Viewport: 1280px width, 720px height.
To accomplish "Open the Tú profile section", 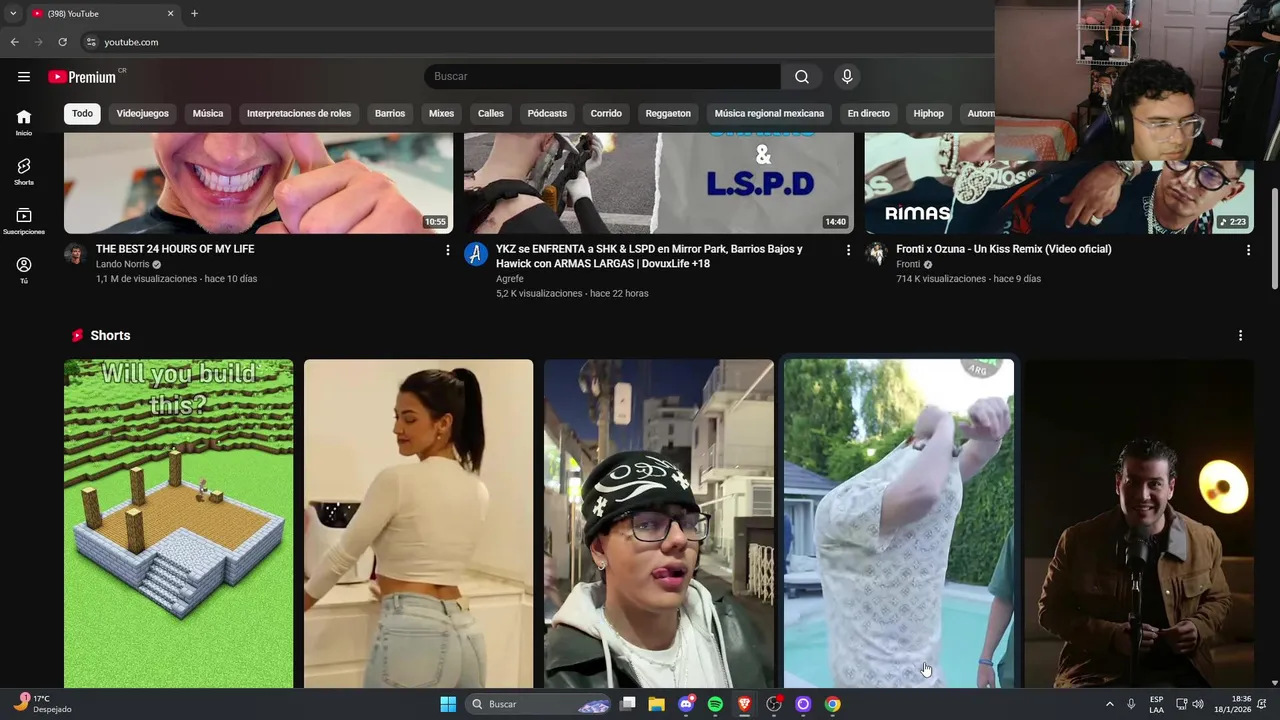I will (x=24, y=270).
